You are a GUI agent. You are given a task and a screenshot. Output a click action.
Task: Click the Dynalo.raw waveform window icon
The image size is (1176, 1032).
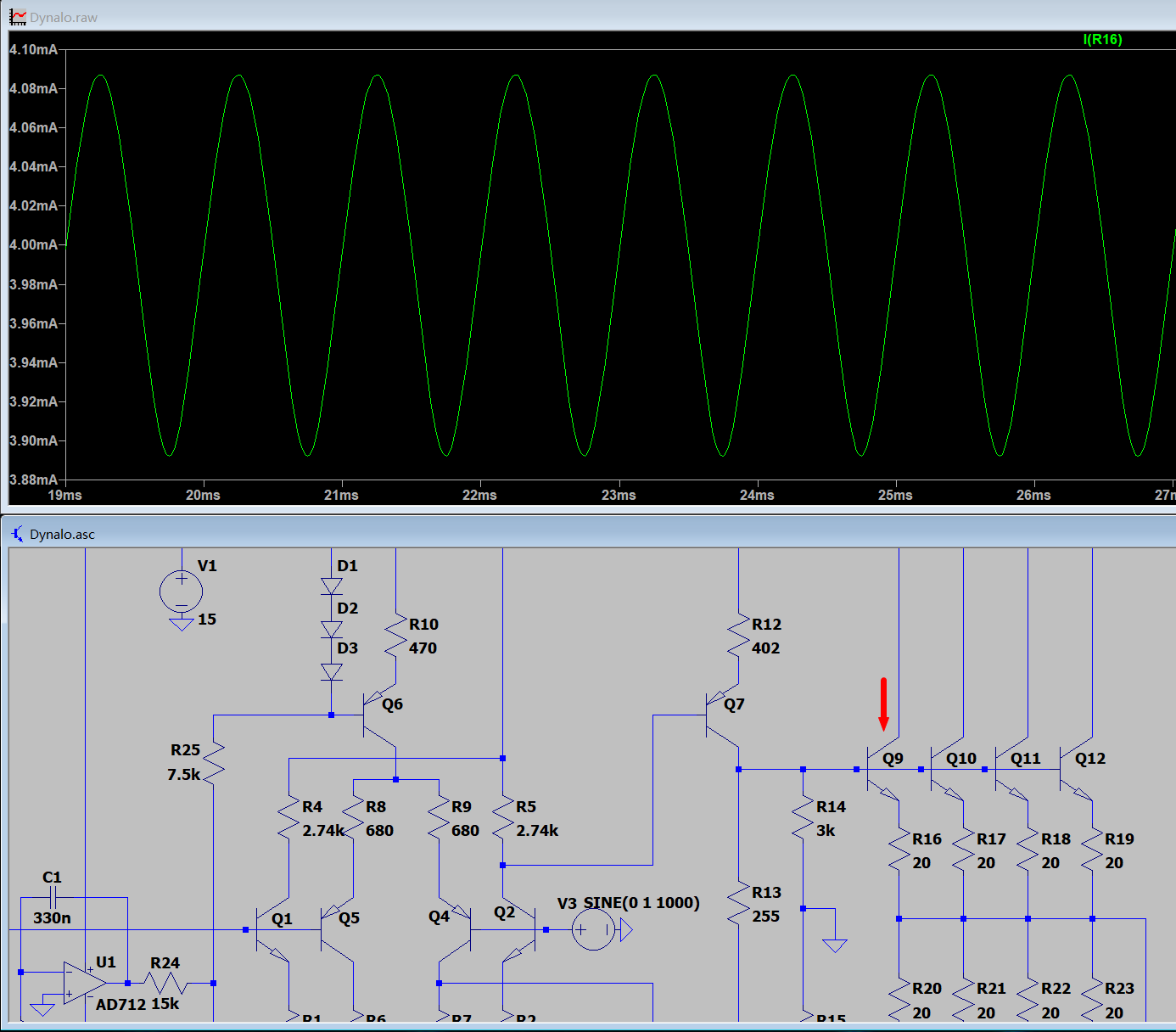coord(18,17)
